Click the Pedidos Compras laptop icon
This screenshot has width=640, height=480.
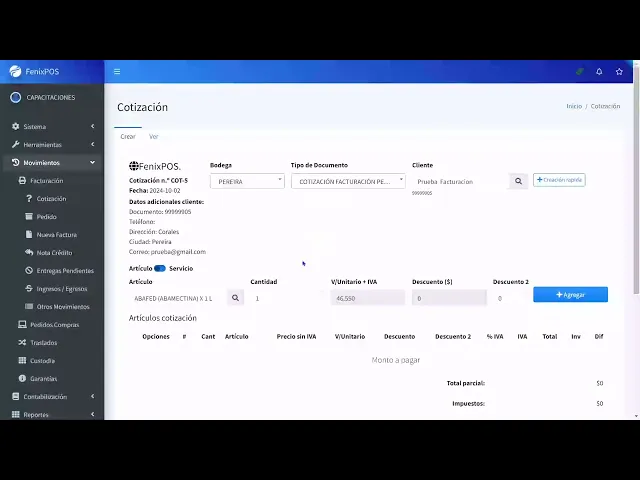22,324
